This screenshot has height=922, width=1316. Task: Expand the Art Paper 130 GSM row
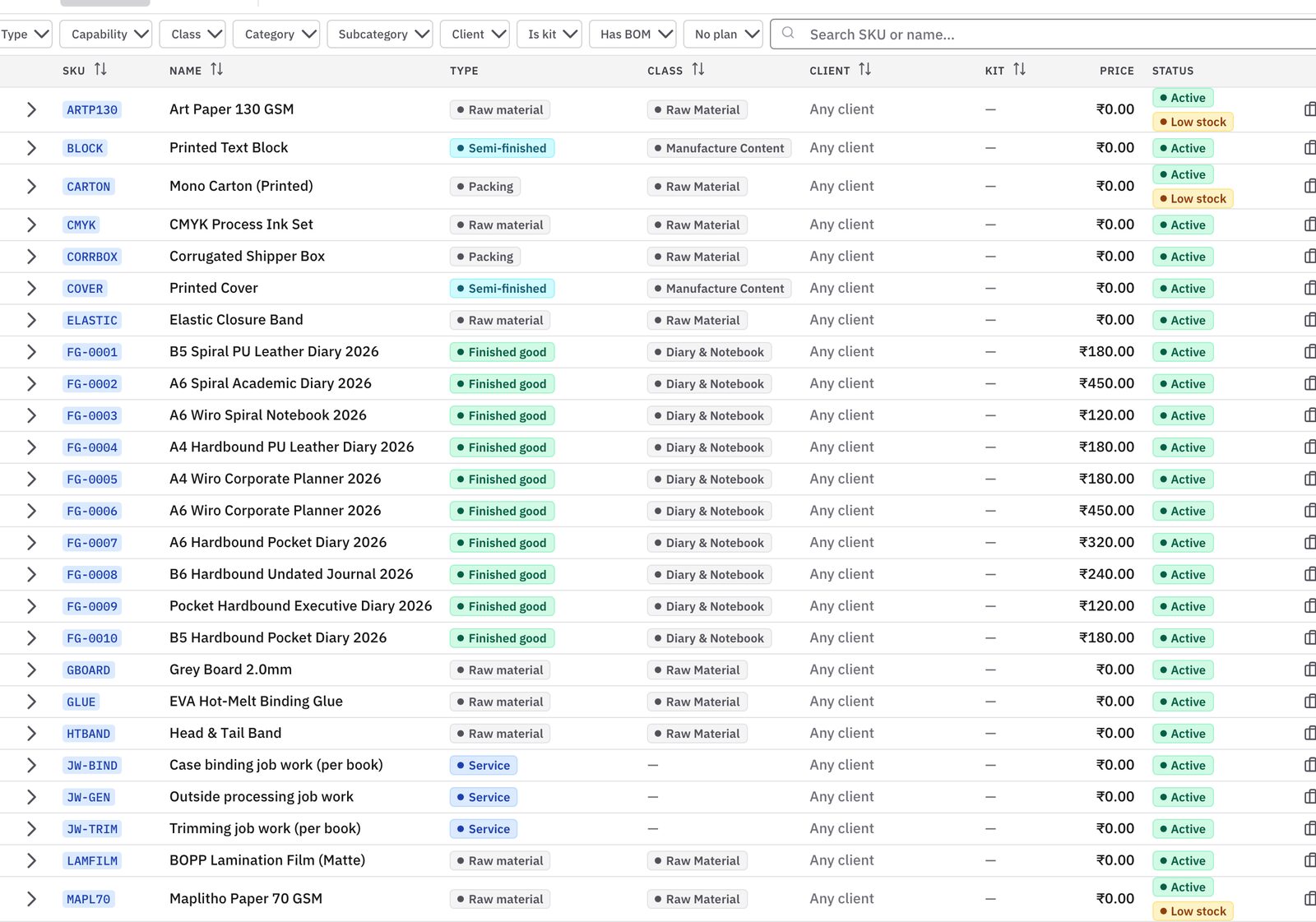click(x=31, y=109)
